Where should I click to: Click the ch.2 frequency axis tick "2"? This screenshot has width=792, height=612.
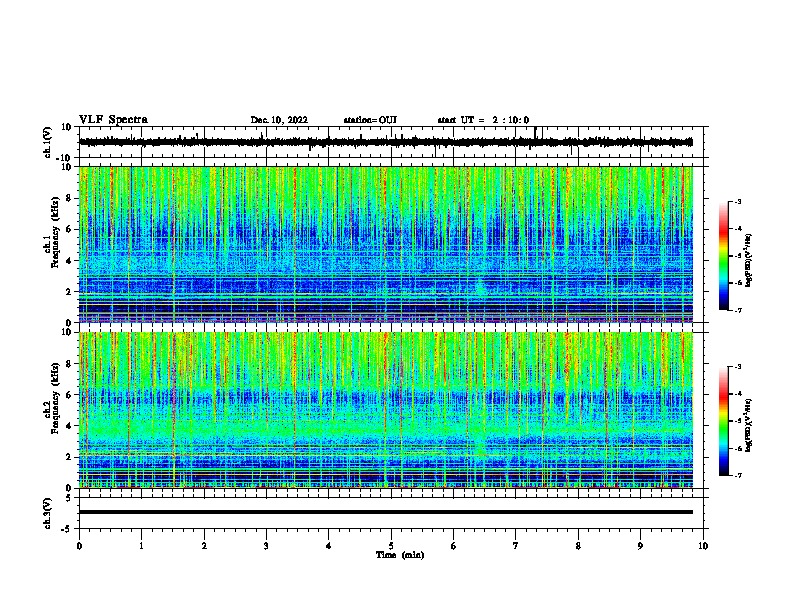pos(70,457)
